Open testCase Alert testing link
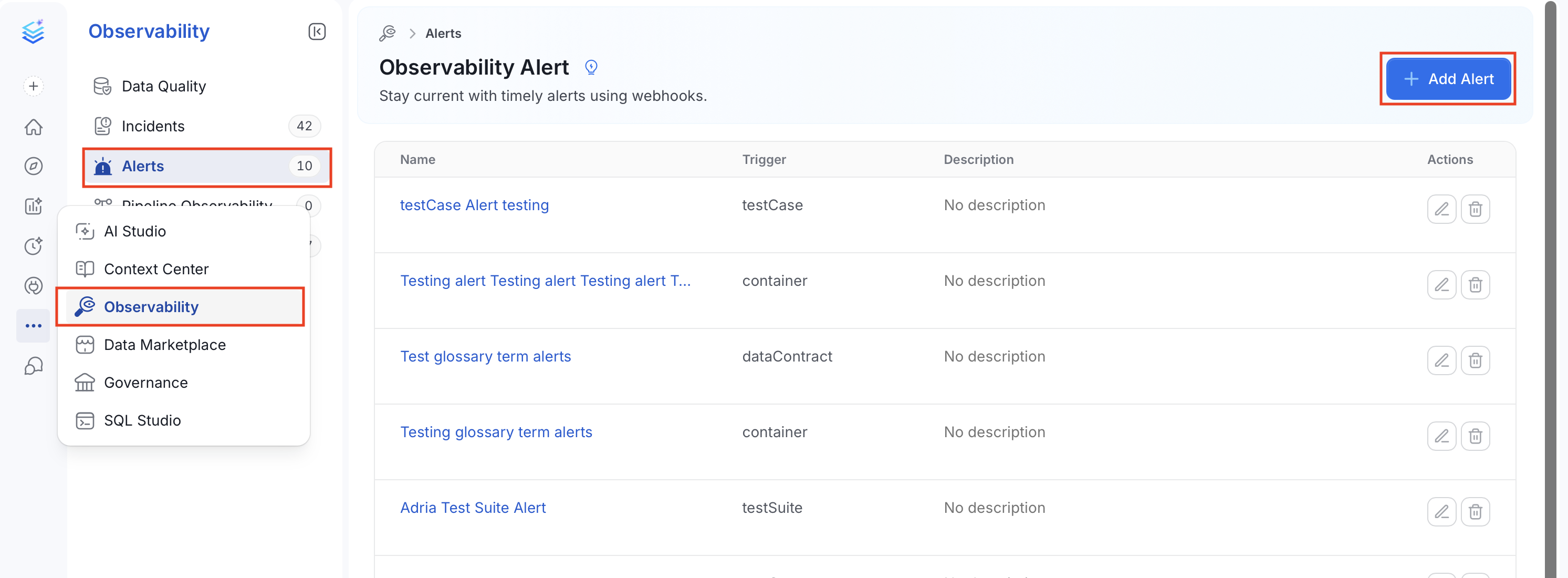This screenshot has width=1568, height=578. point(474,205)
